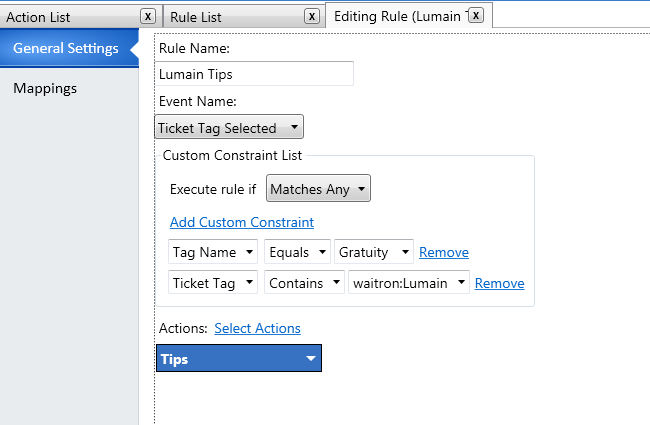Remove the Ticket Tag constraint

(499, 283)
